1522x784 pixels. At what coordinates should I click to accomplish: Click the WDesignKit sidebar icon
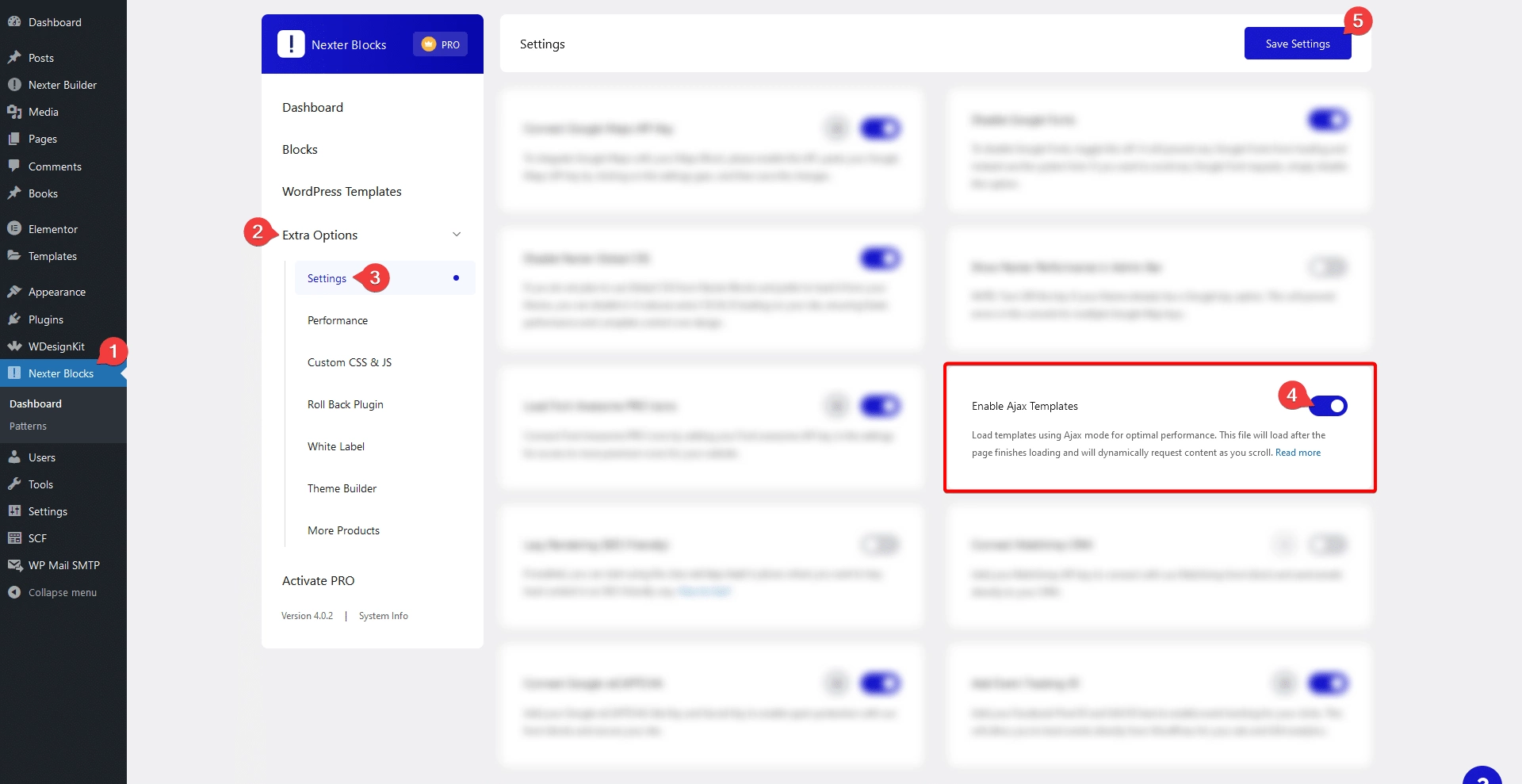click(14, 346)
